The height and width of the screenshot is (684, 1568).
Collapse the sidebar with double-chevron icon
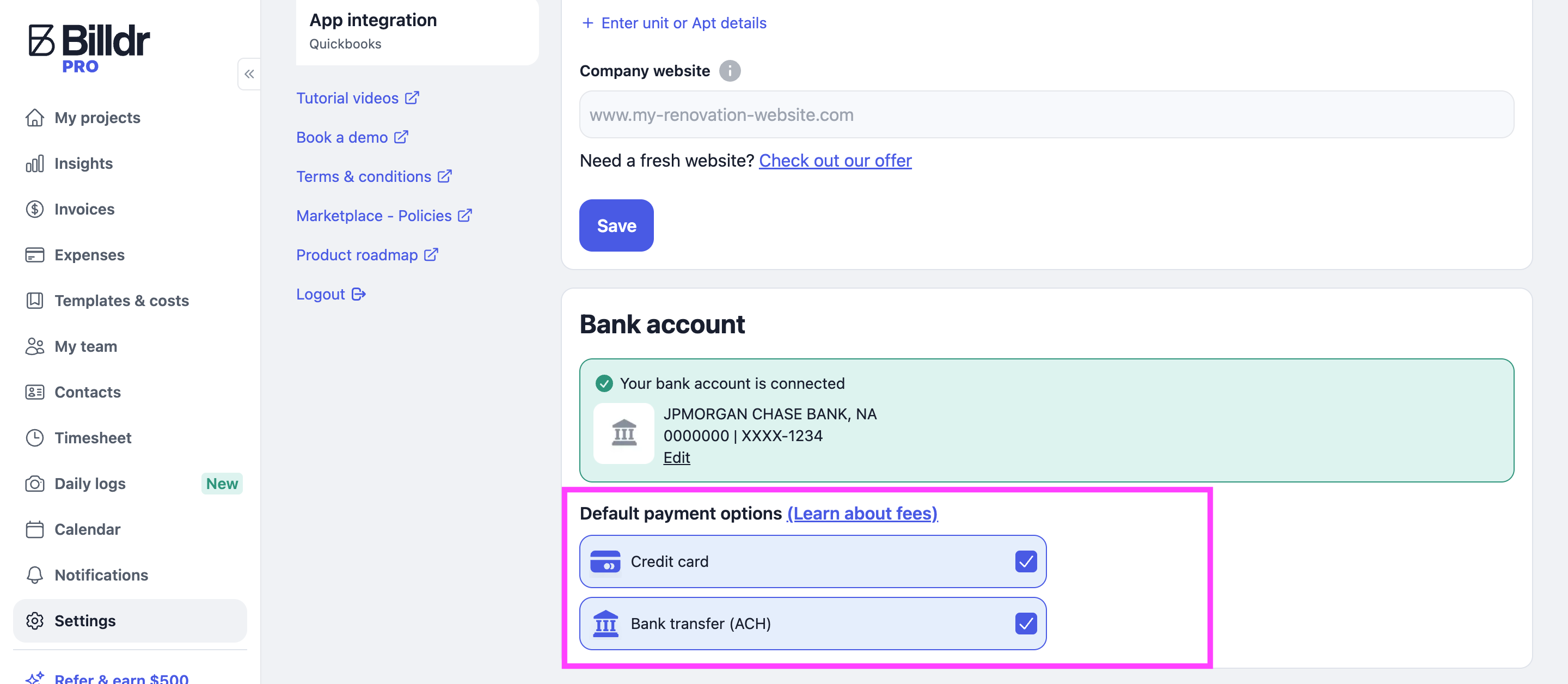point(249,74)
